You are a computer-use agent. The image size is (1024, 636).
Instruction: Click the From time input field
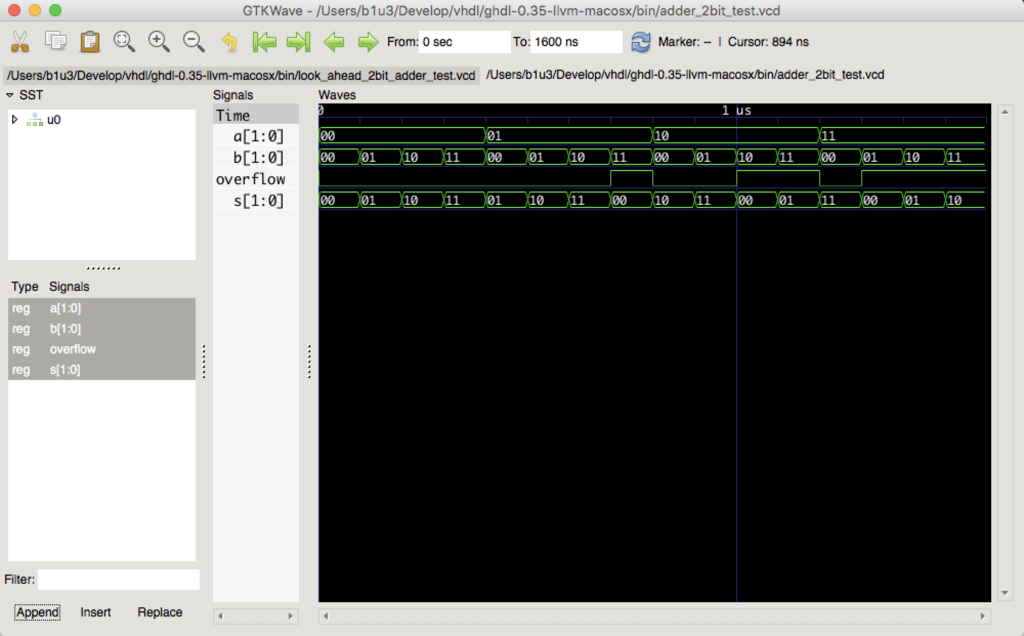pos(464,42)
